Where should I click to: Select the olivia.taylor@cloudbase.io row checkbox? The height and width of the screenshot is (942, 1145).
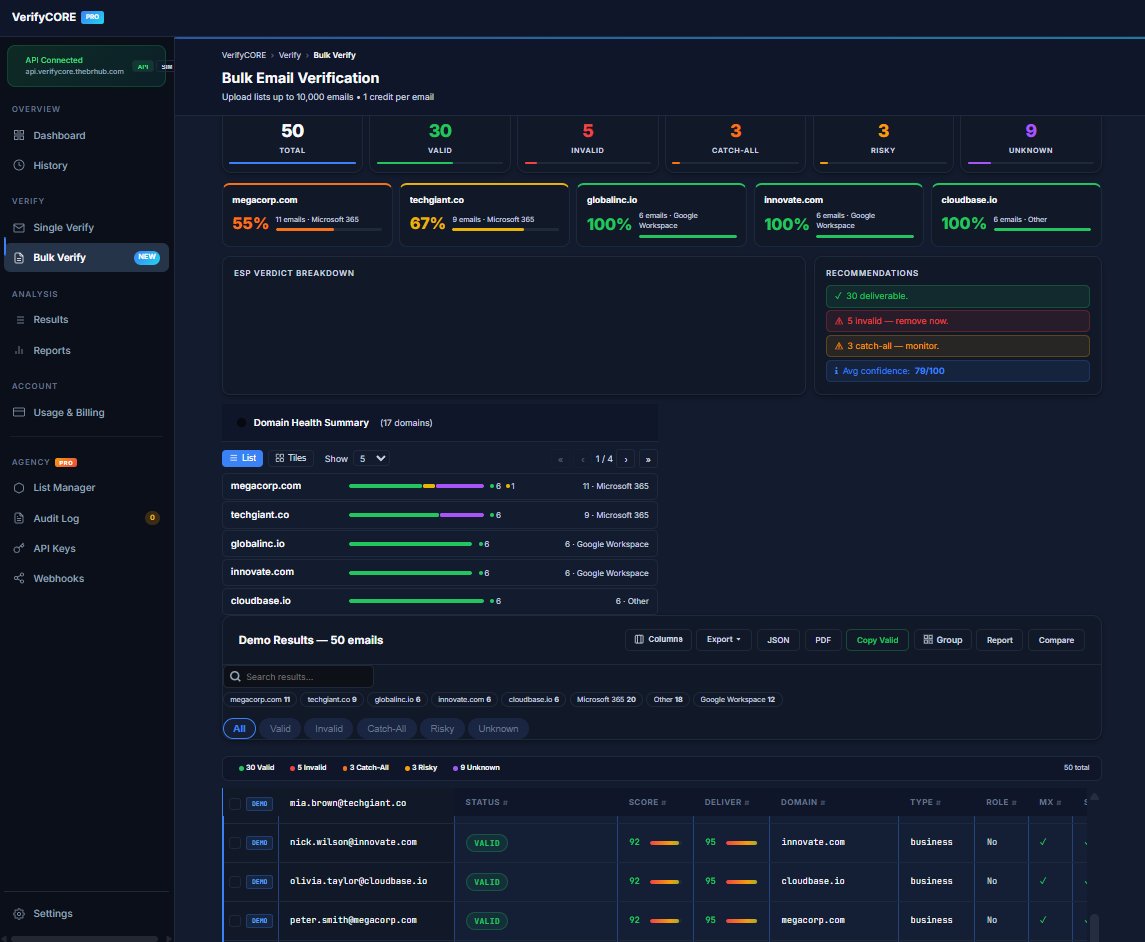(235, 882)
